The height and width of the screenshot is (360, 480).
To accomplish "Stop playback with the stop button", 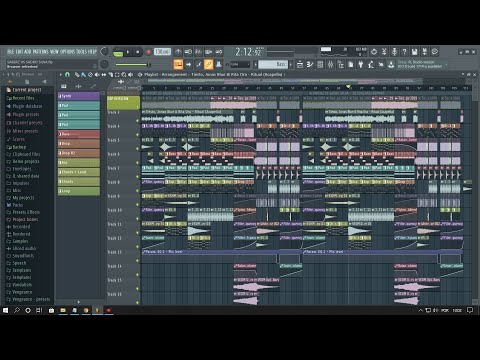I will [x=137, y=52].
